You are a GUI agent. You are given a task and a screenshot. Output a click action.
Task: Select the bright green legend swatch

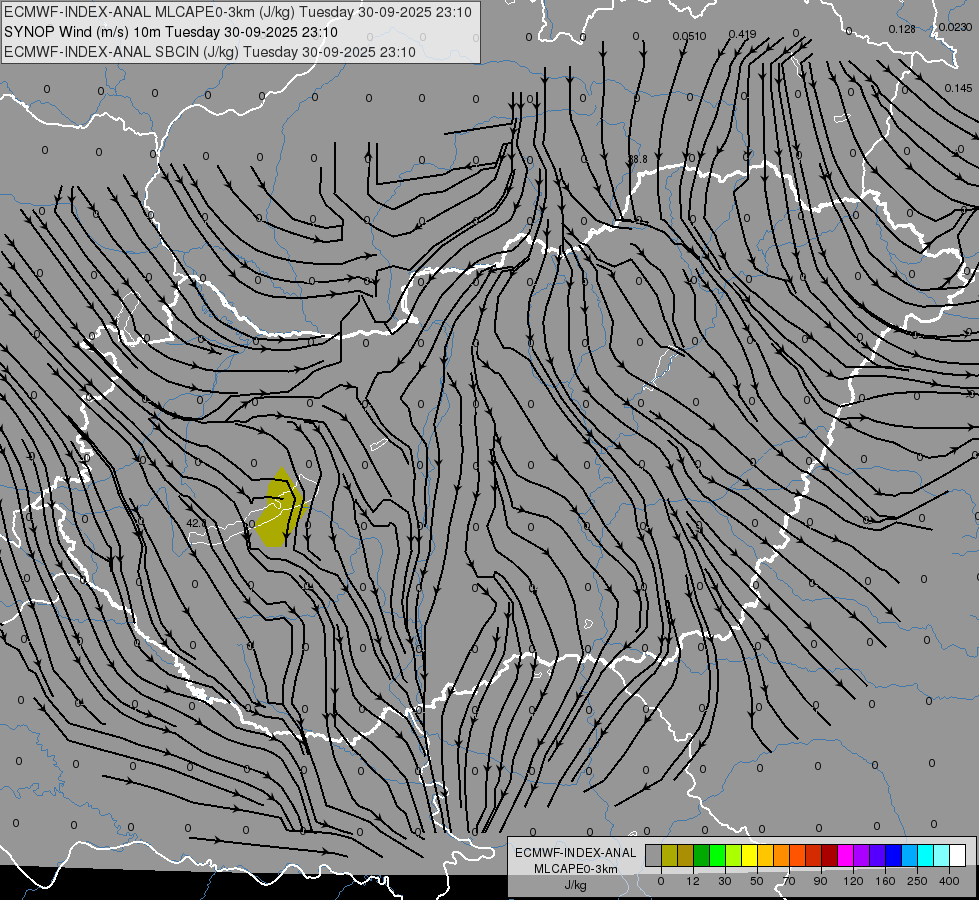click(x=717, y=855)
